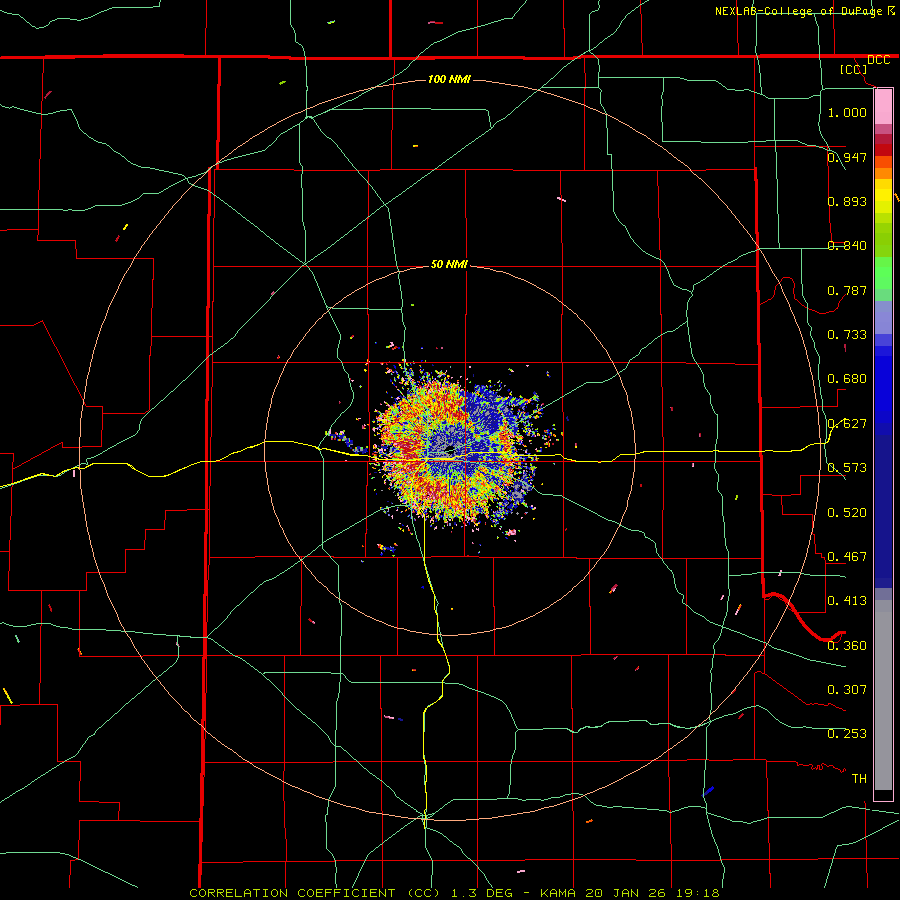Click the 1.000 value on the scale
Image resolution: width=900 pixels, height=900 pixels.
[x=847, y=112]
